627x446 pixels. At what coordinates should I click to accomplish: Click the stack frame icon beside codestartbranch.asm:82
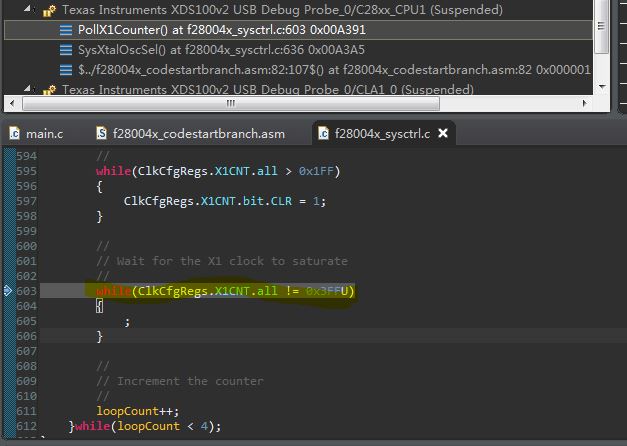pyautogui.click(x=66, y=70)
